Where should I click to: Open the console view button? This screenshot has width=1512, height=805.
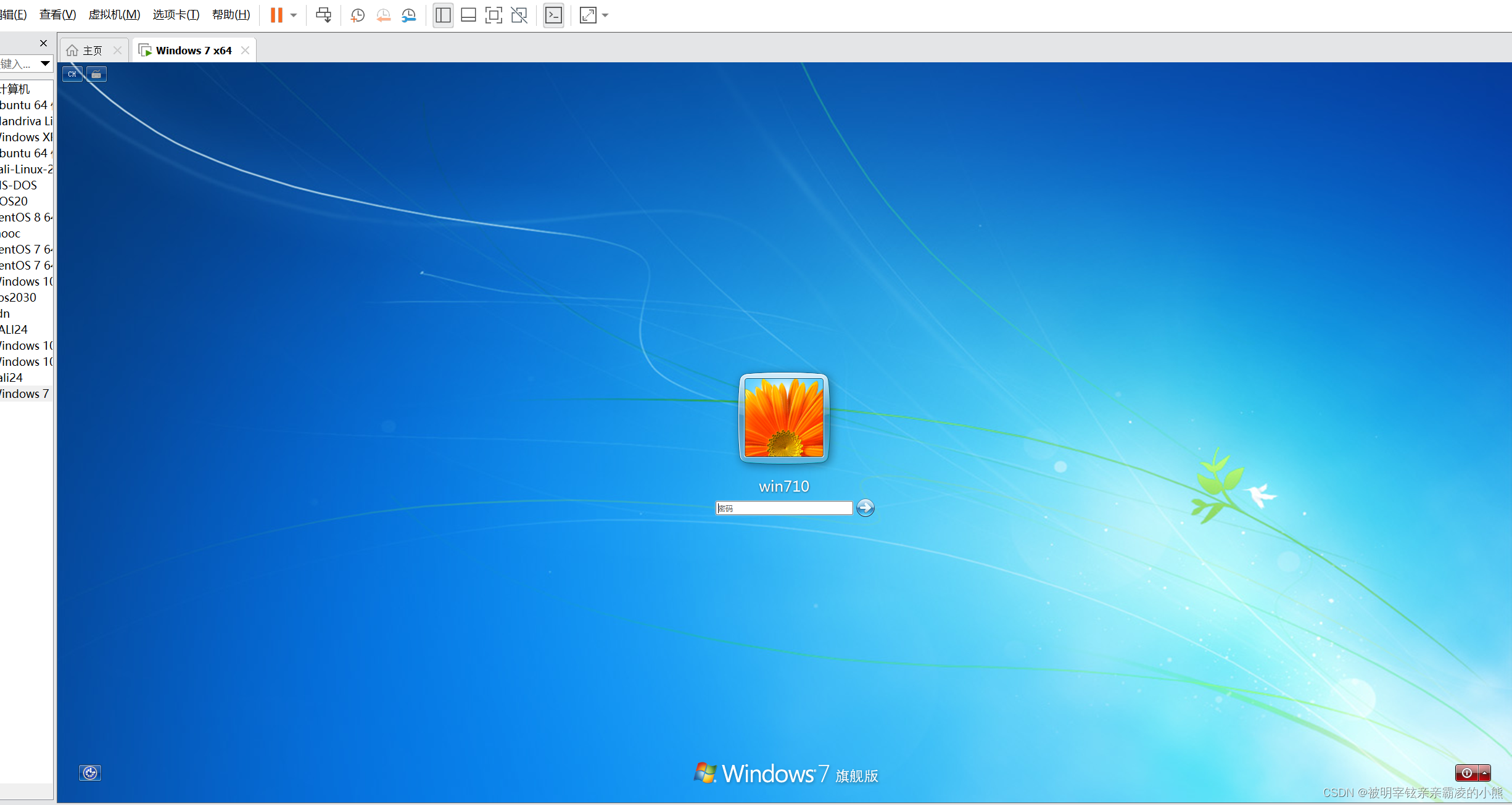tap(553, 15)
